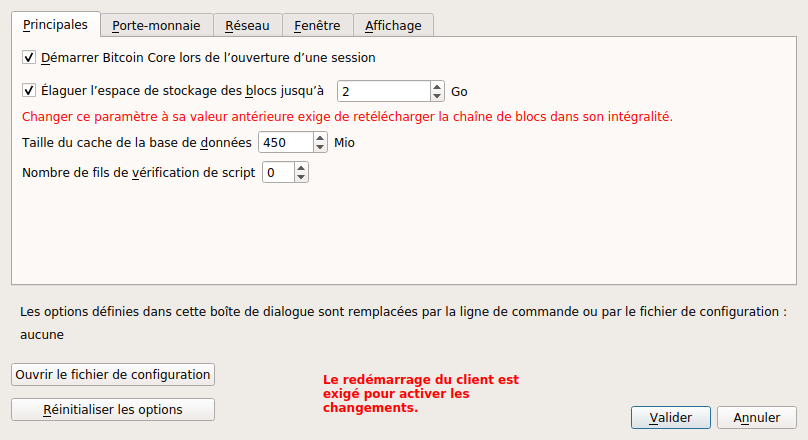Screen dimensions: 808x440
Task: Open the Réseau tab
Action: click(x=247, y=25)
